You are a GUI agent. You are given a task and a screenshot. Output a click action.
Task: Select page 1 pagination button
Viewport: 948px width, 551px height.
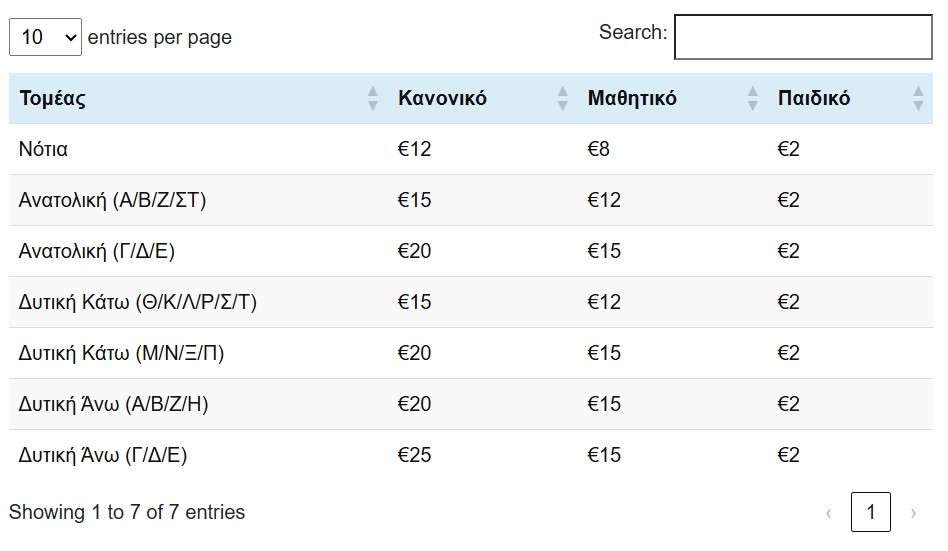(x=870, y=513)
